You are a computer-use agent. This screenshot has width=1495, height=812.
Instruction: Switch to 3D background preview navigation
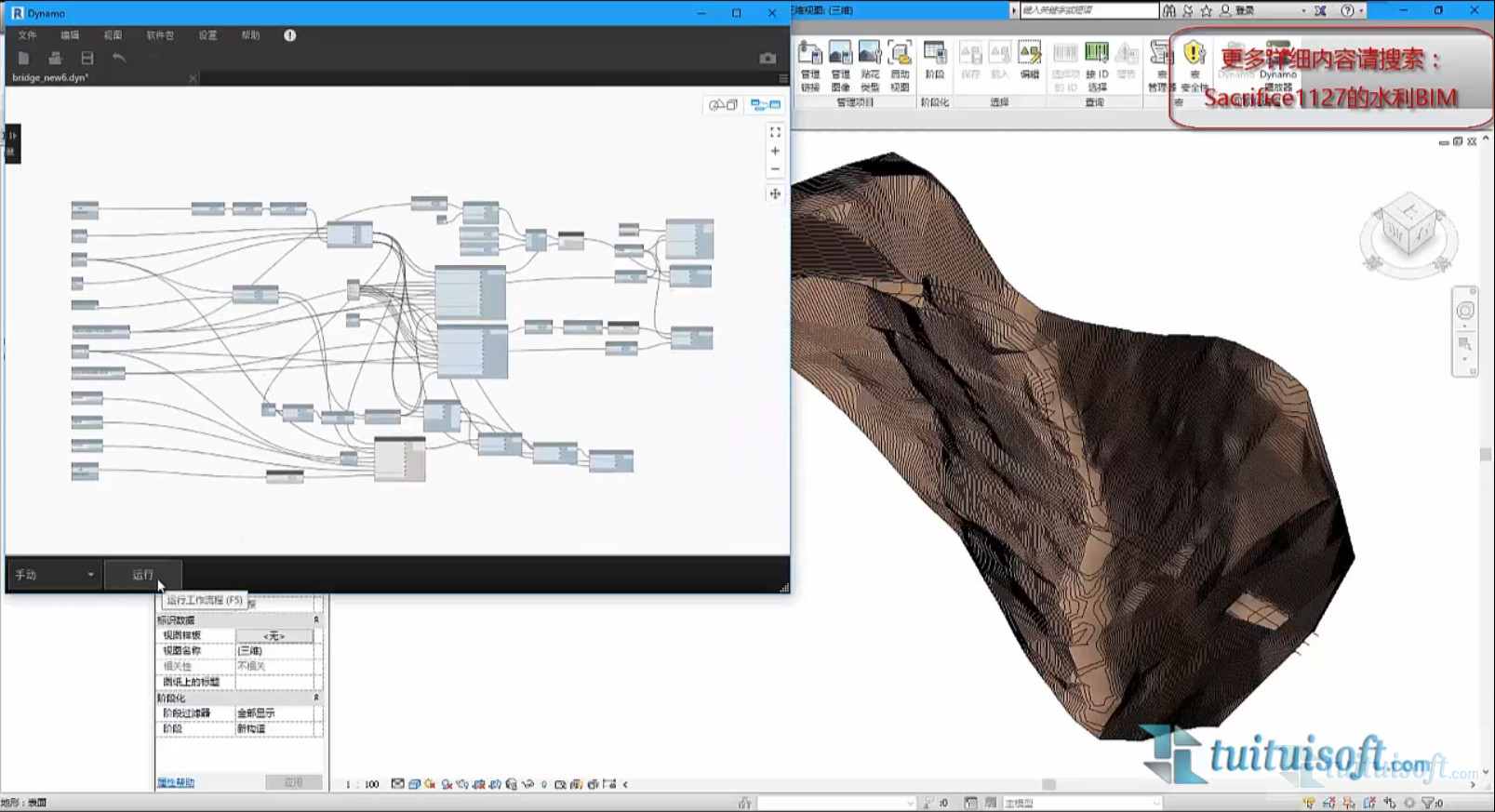pos(723,105)
